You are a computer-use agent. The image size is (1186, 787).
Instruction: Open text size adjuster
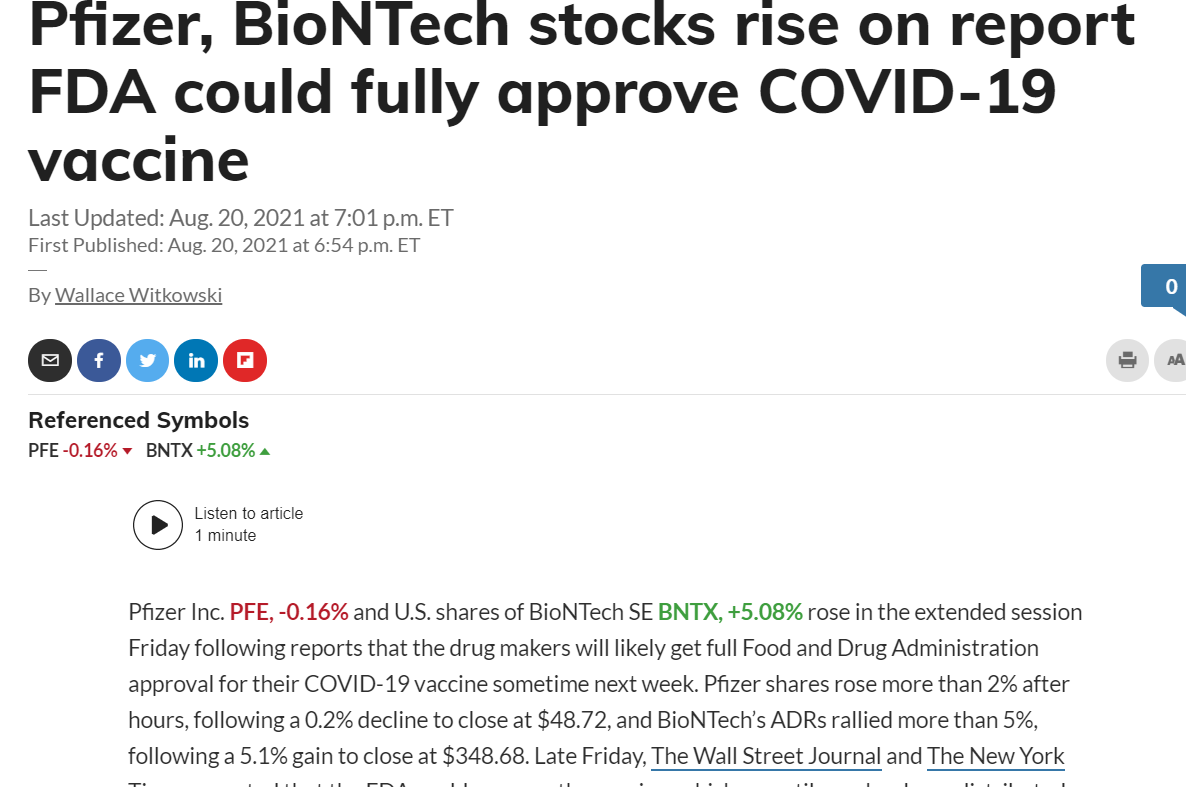1173,360
